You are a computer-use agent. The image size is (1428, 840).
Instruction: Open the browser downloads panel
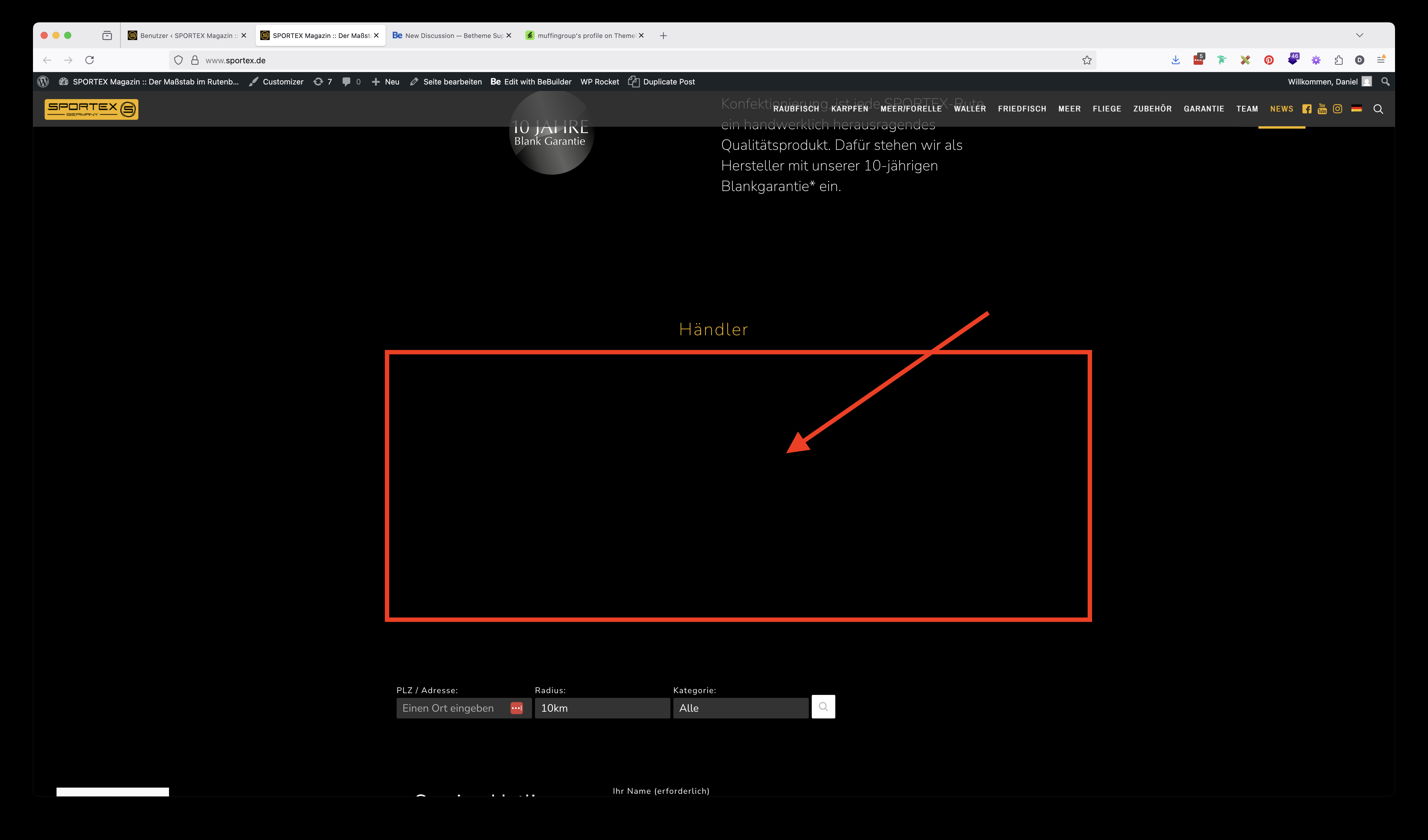pyautogui.click(x=1175, y=60)
